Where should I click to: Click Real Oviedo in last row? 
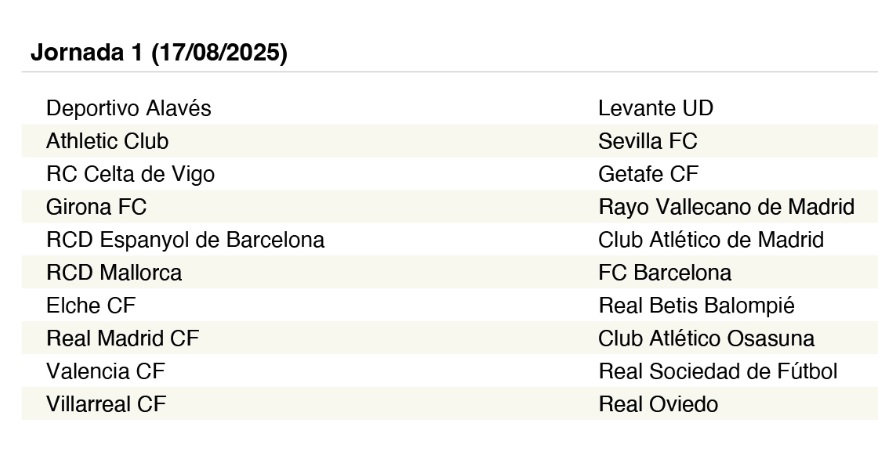pyautogui.click(x=658, y=405)
